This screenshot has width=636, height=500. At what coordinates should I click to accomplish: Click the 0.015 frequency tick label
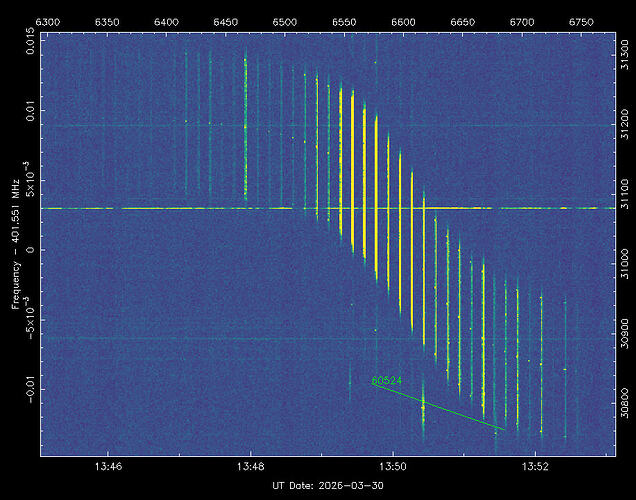click(30, 46)
